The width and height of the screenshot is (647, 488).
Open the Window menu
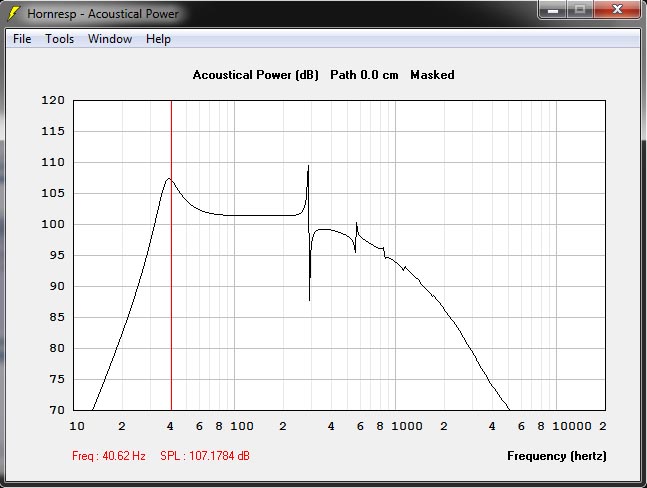110,39
